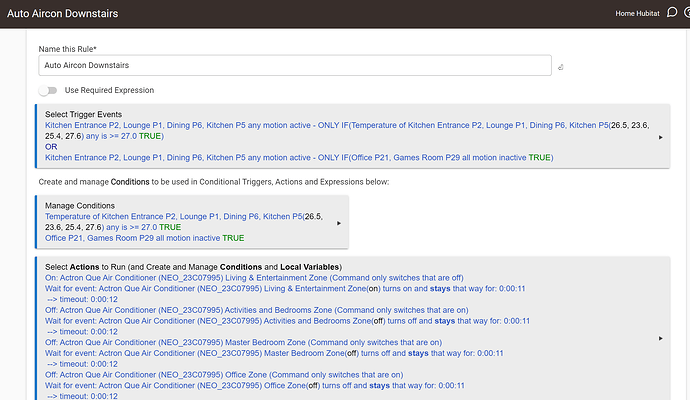Click the Select Actions to Run heading
The width and height of the screenshot is (690, 400).
(x=194, y=267)
